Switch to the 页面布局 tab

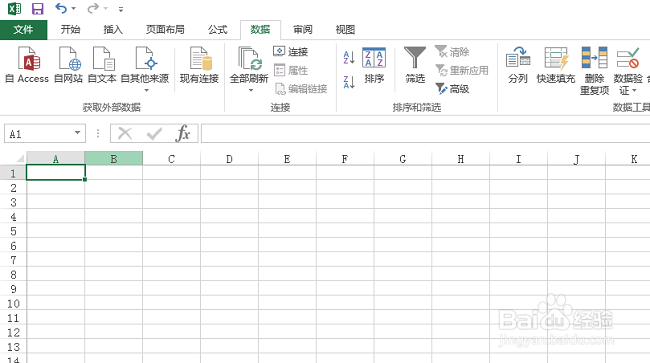(x=165, y=29)
